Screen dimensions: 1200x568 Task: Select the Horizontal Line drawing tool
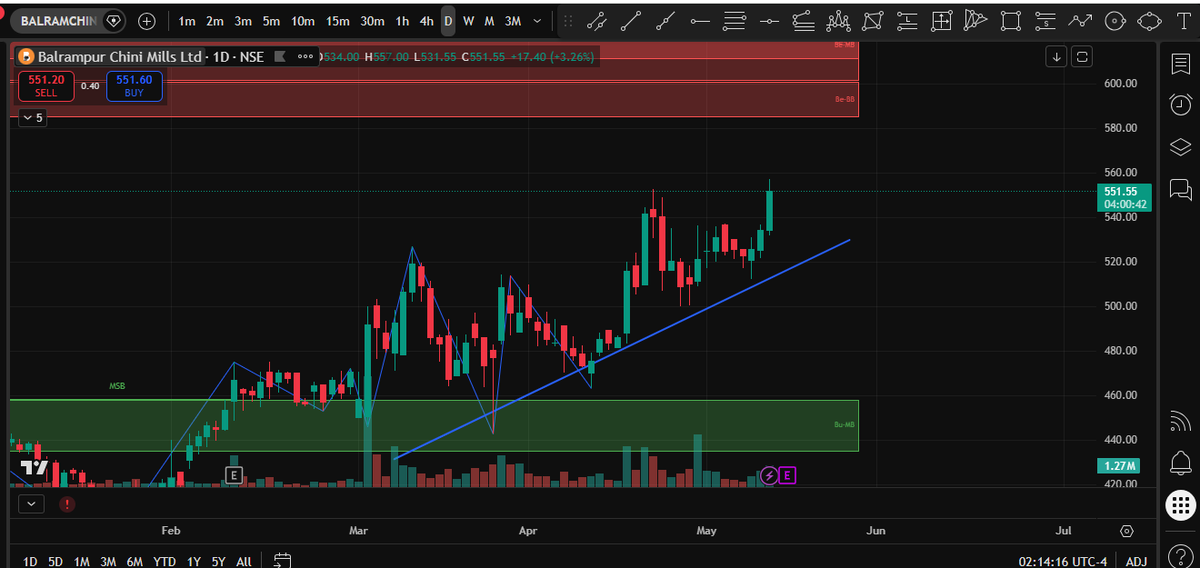coord(769,20)
